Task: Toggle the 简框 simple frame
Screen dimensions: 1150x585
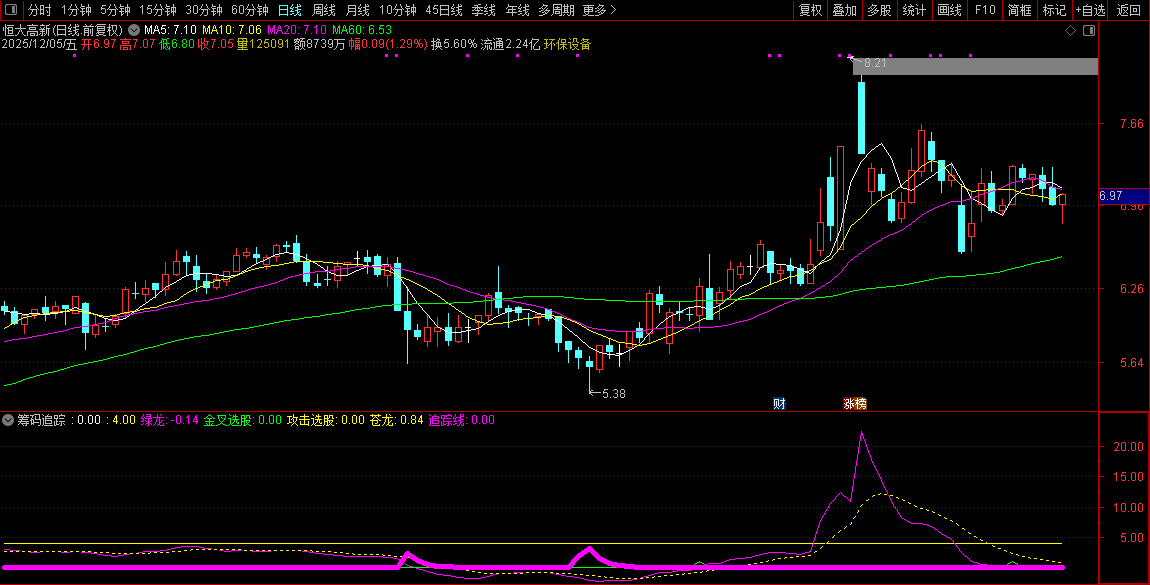Action: [x=1019, y=10]
